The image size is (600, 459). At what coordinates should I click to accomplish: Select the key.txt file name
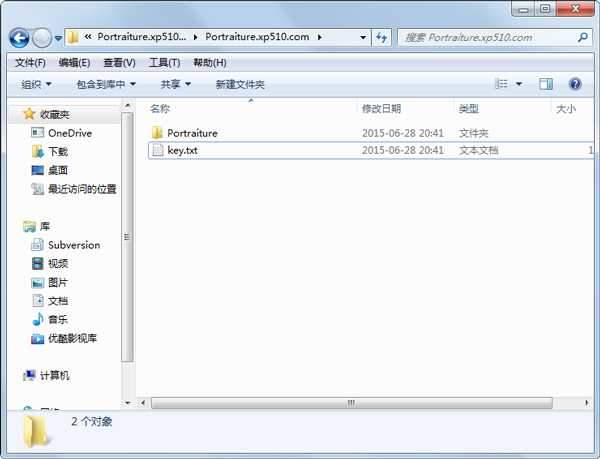tap(183, 150)
